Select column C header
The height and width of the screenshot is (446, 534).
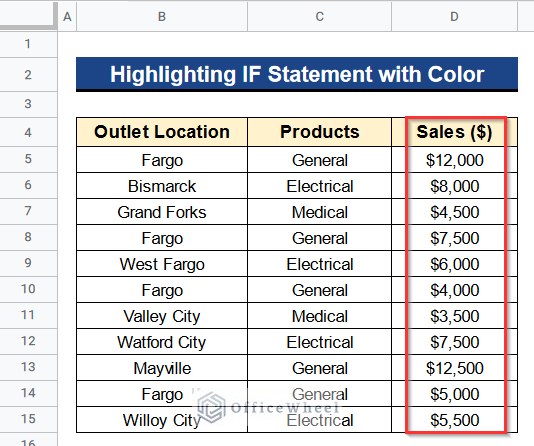click(x=319, y=16)
